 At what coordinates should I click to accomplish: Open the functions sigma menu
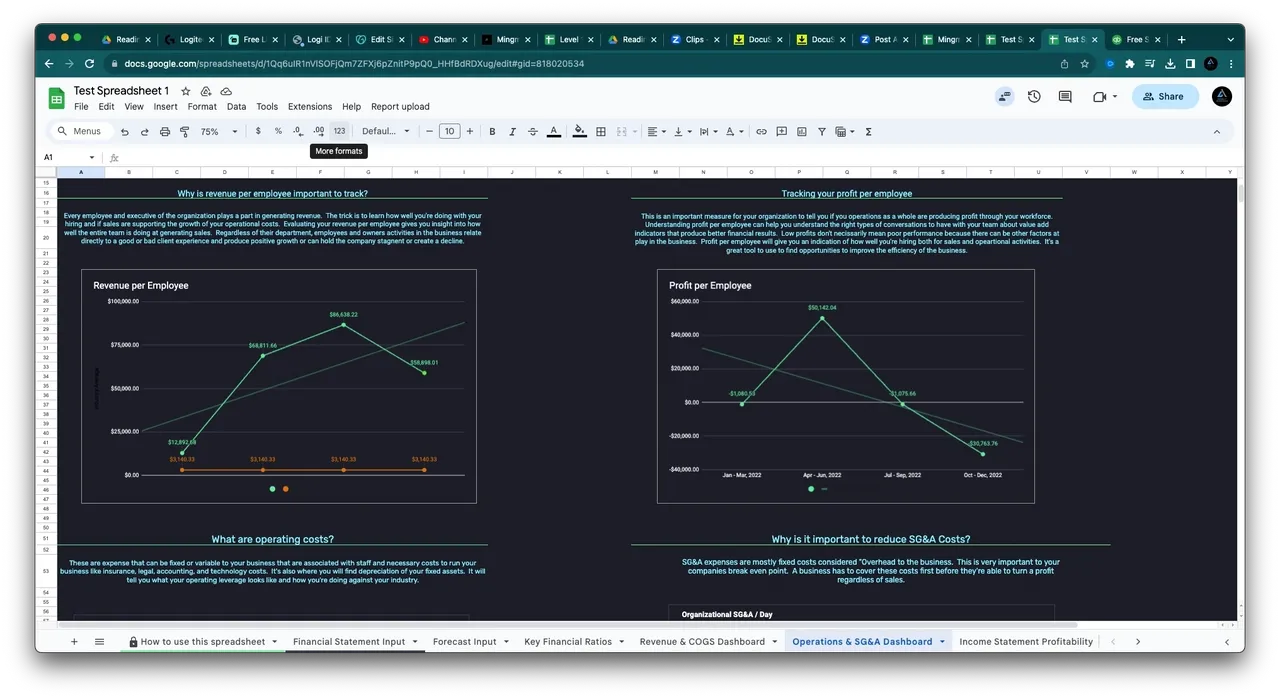(x=868, y=131)
